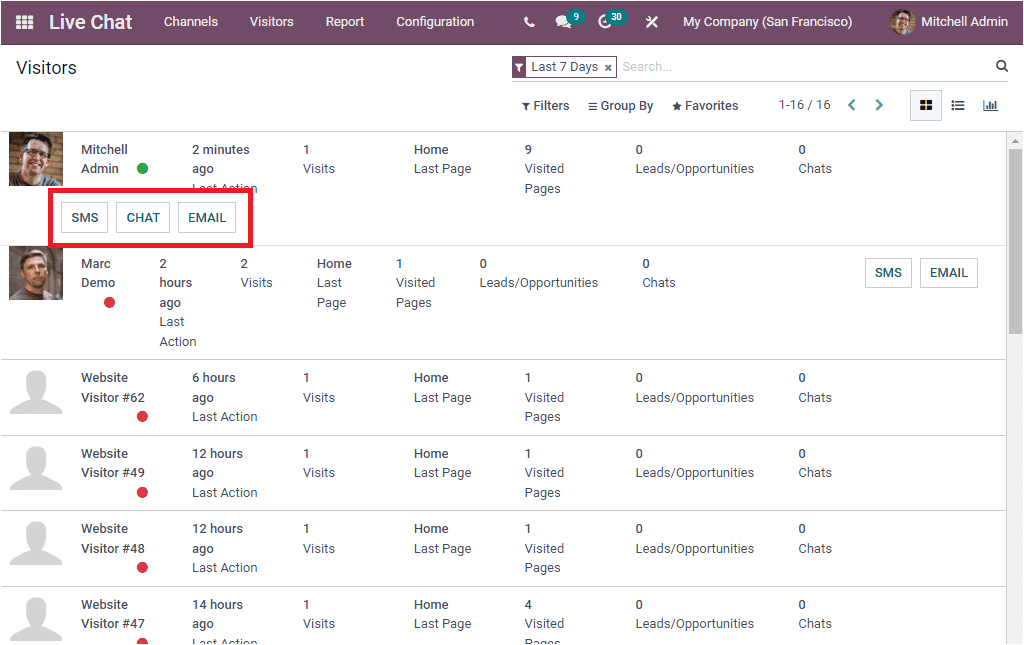Remove the Last 7 Days filter tag

pyautogui.click(x=608, y=66)
